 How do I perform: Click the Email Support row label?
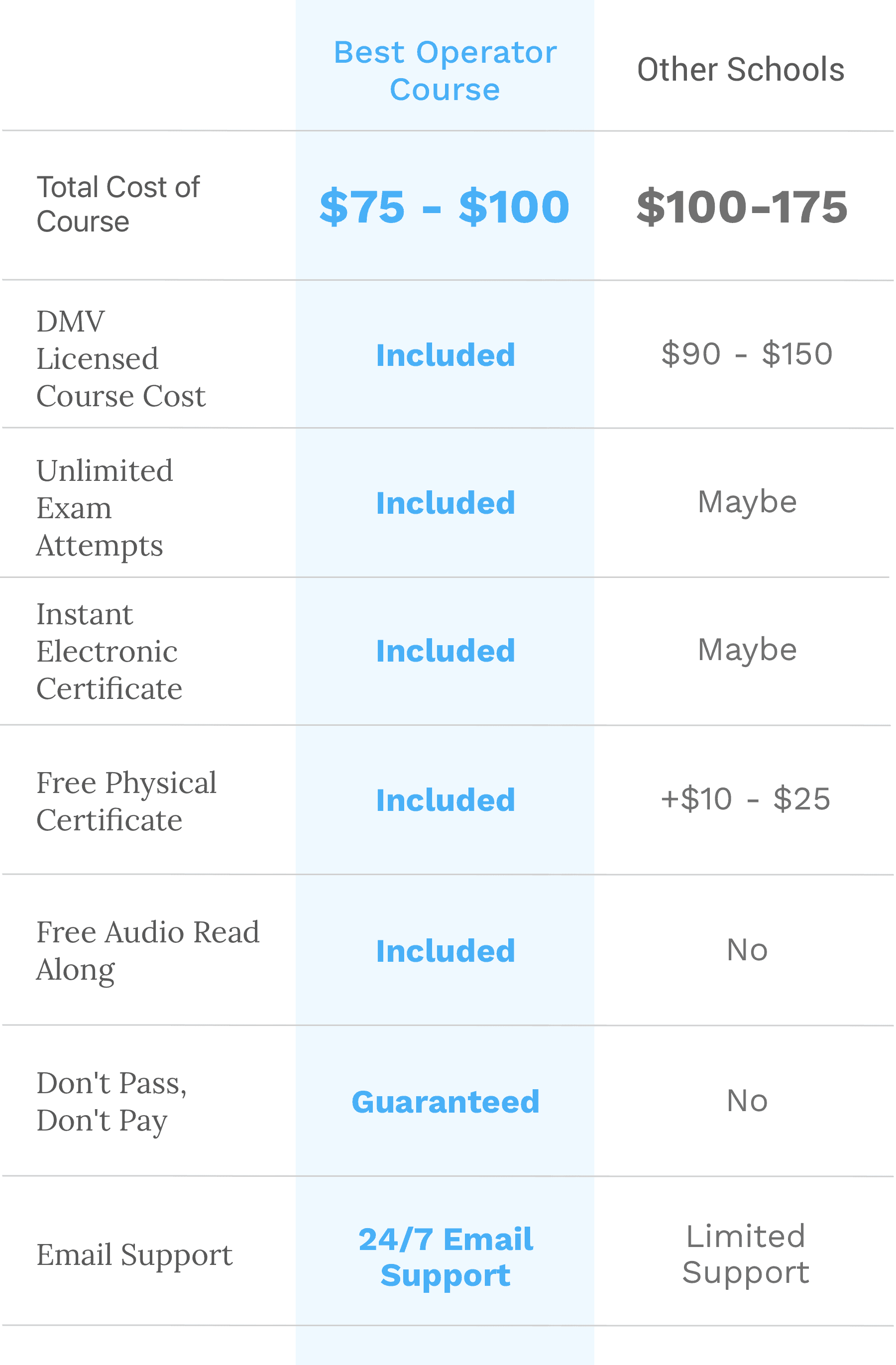coord(134,1254)
